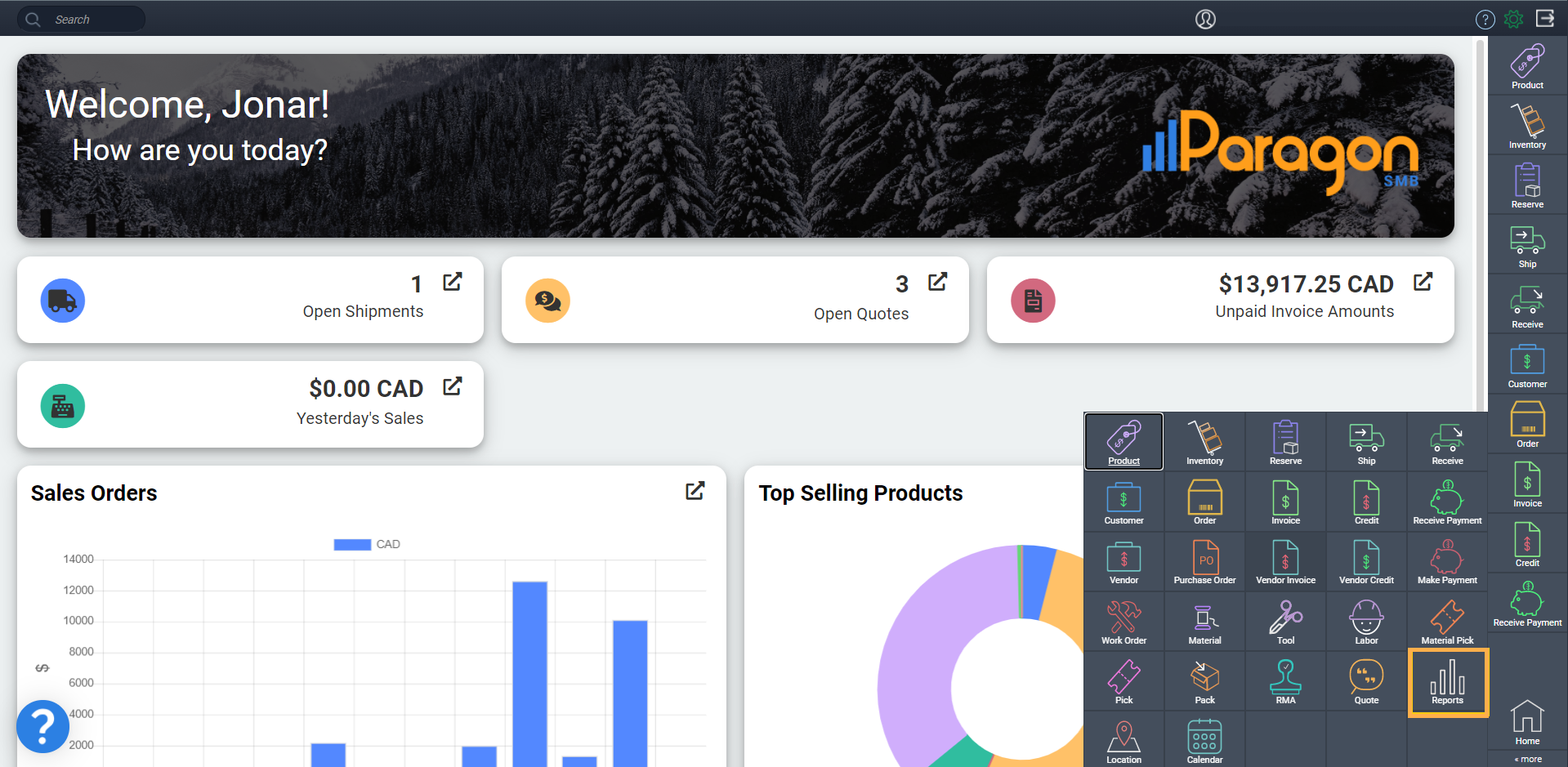The image size is (1568, 767).
Task: Click Product in the expanded module grid
Action: [1124, 442]
